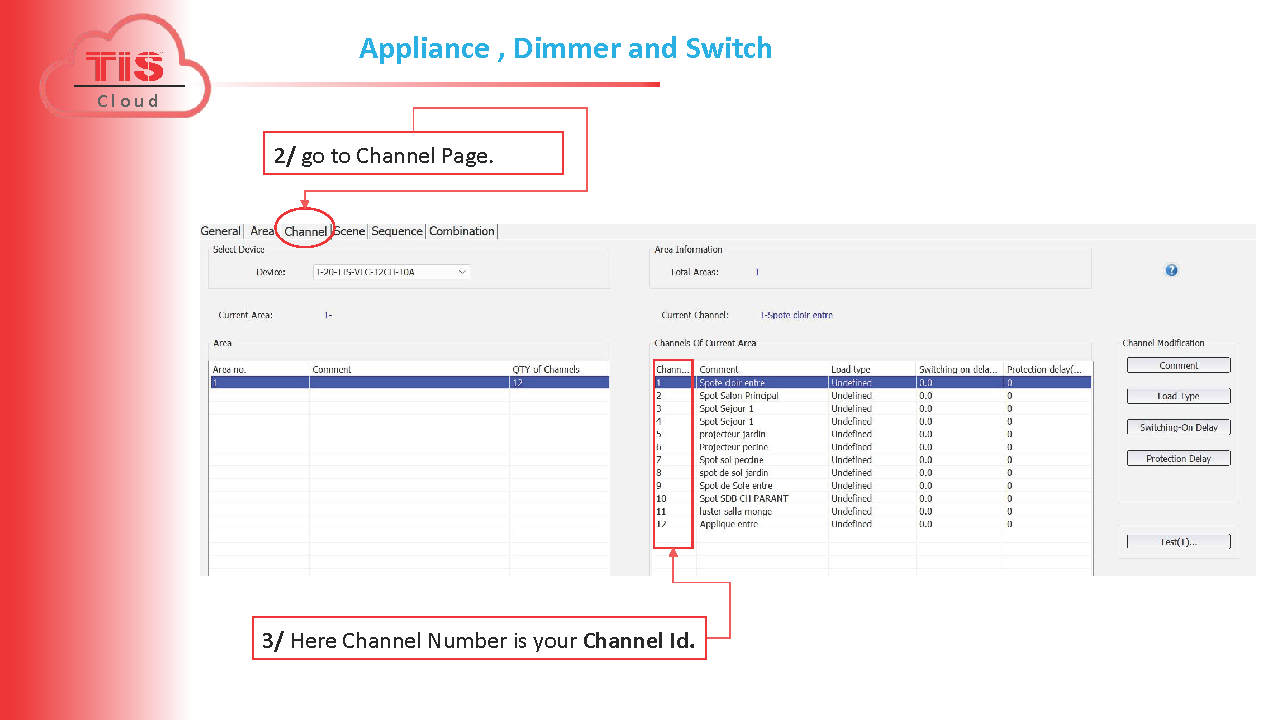Select channel row 'Spot Salon Principal'
The width and height of the screenshot is (1280, 720).
(x=872, y=395)
